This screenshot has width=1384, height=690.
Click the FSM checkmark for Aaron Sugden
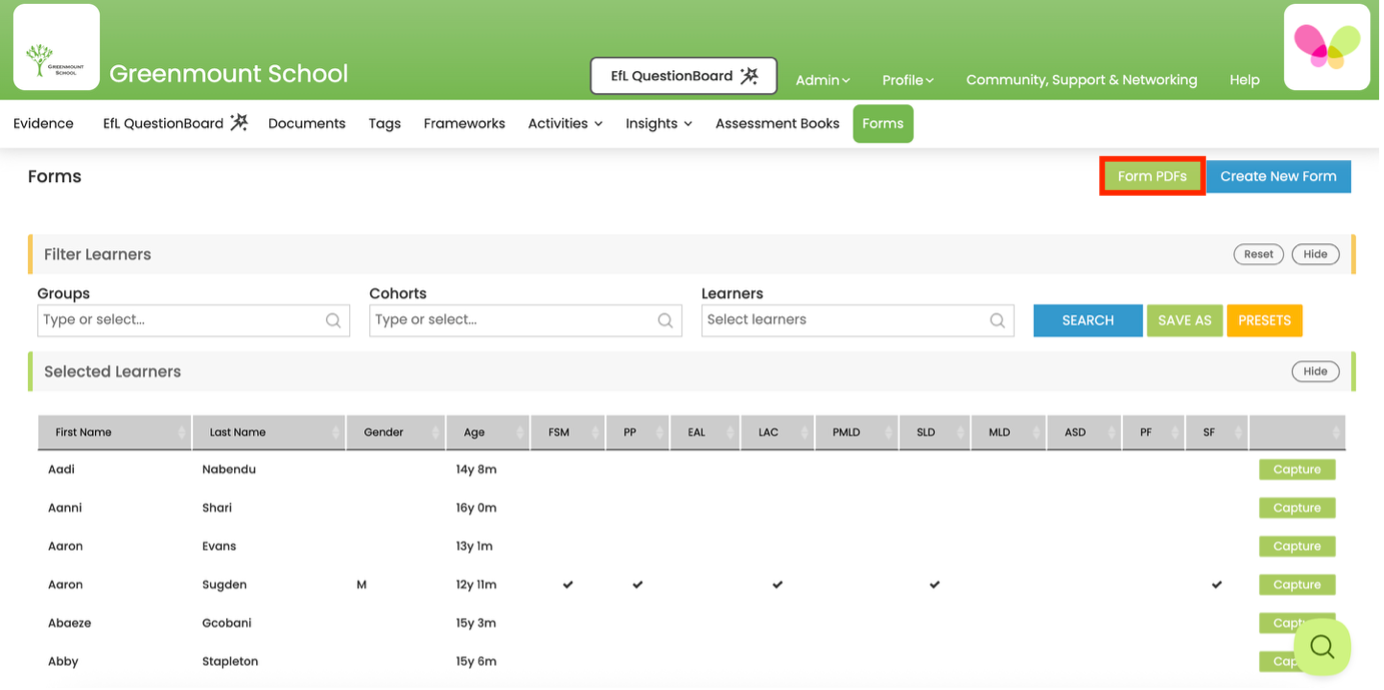[567, 584]
